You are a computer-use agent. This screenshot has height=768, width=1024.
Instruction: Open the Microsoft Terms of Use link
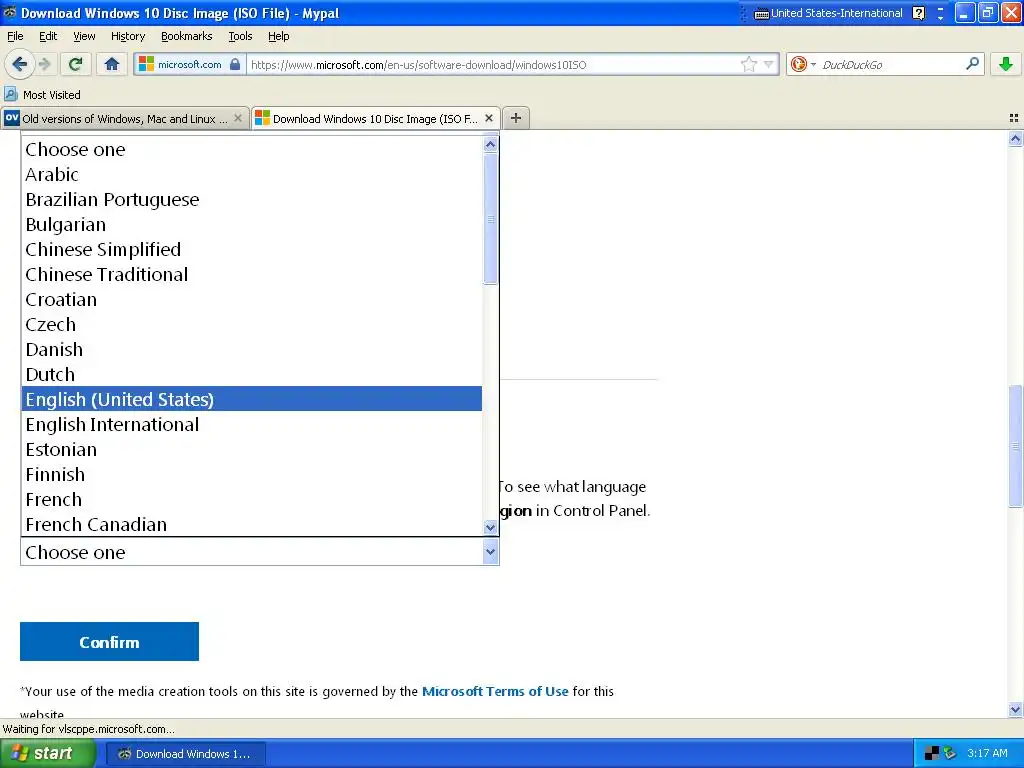click(495, 691)
